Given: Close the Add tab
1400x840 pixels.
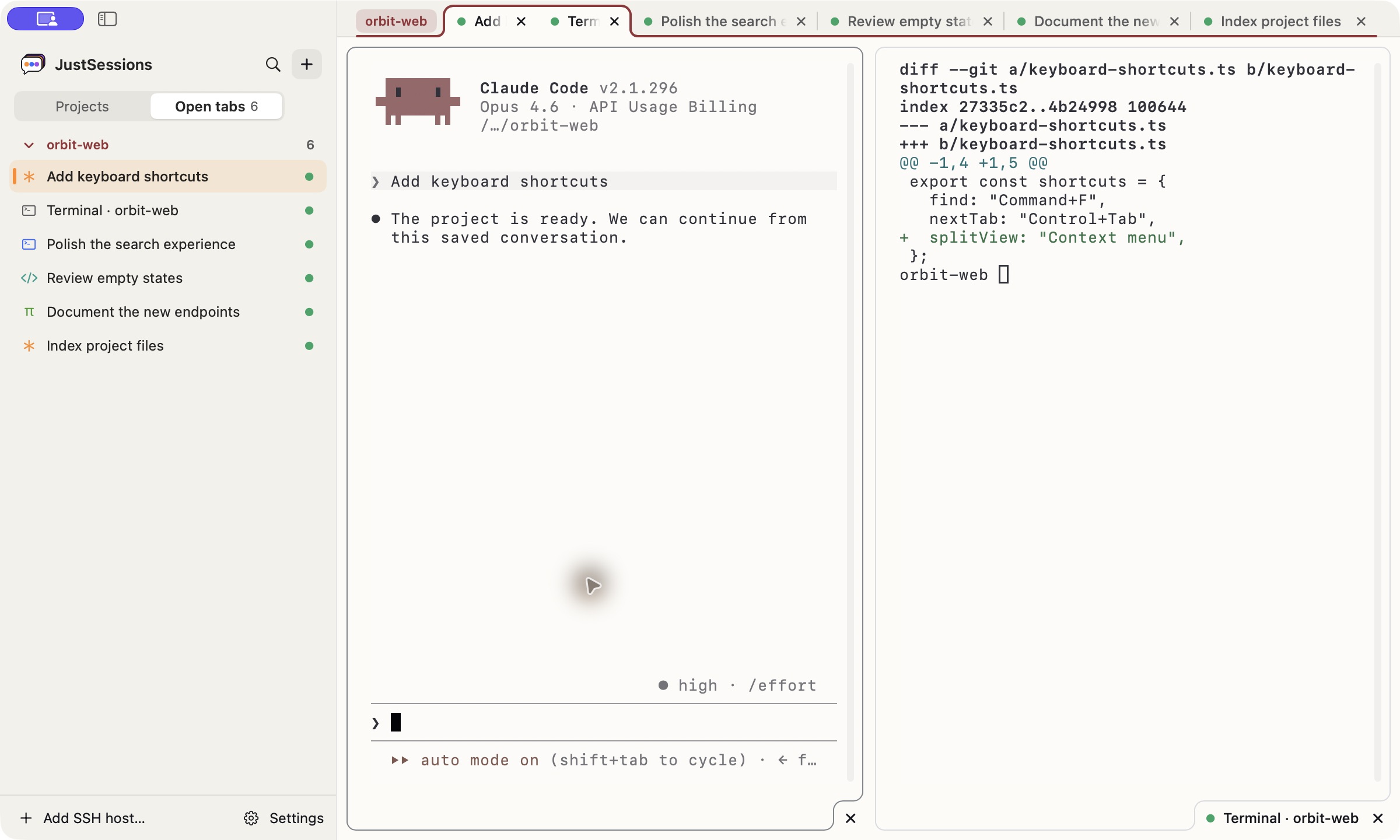Looking at the screenshot, I should 521,22.
